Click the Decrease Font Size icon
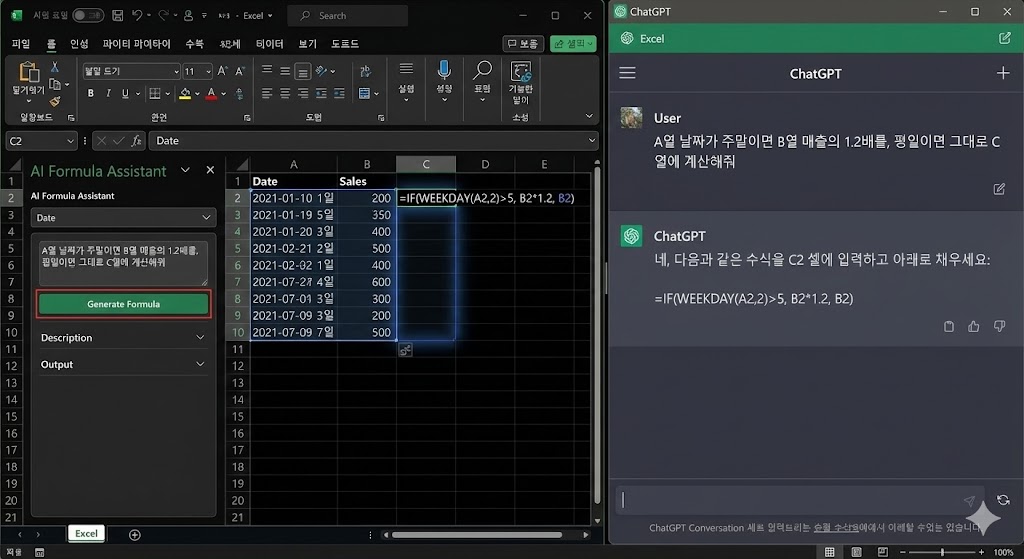Viewport: 1024px width, 559px height. coord(240,71)
